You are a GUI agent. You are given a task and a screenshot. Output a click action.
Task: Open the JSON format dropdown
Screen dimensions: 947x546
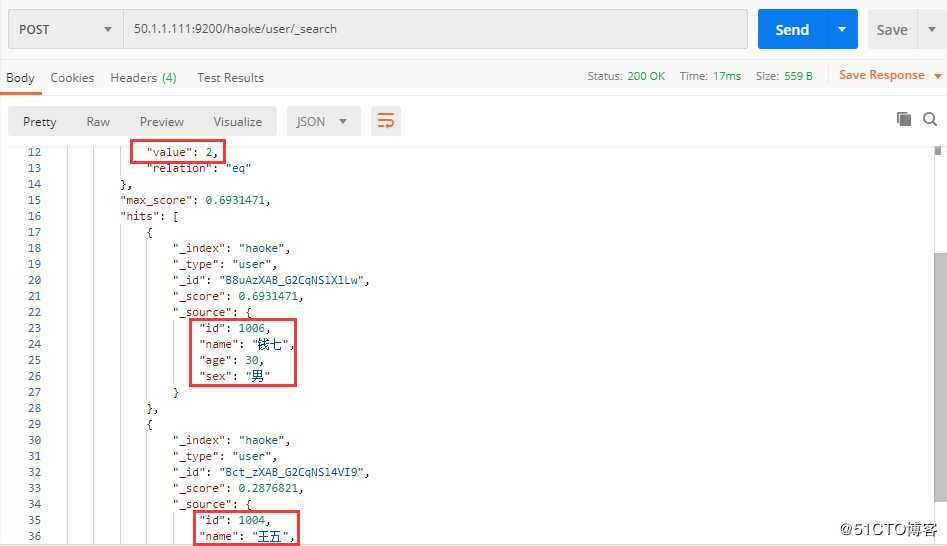(x=322, y=121)
